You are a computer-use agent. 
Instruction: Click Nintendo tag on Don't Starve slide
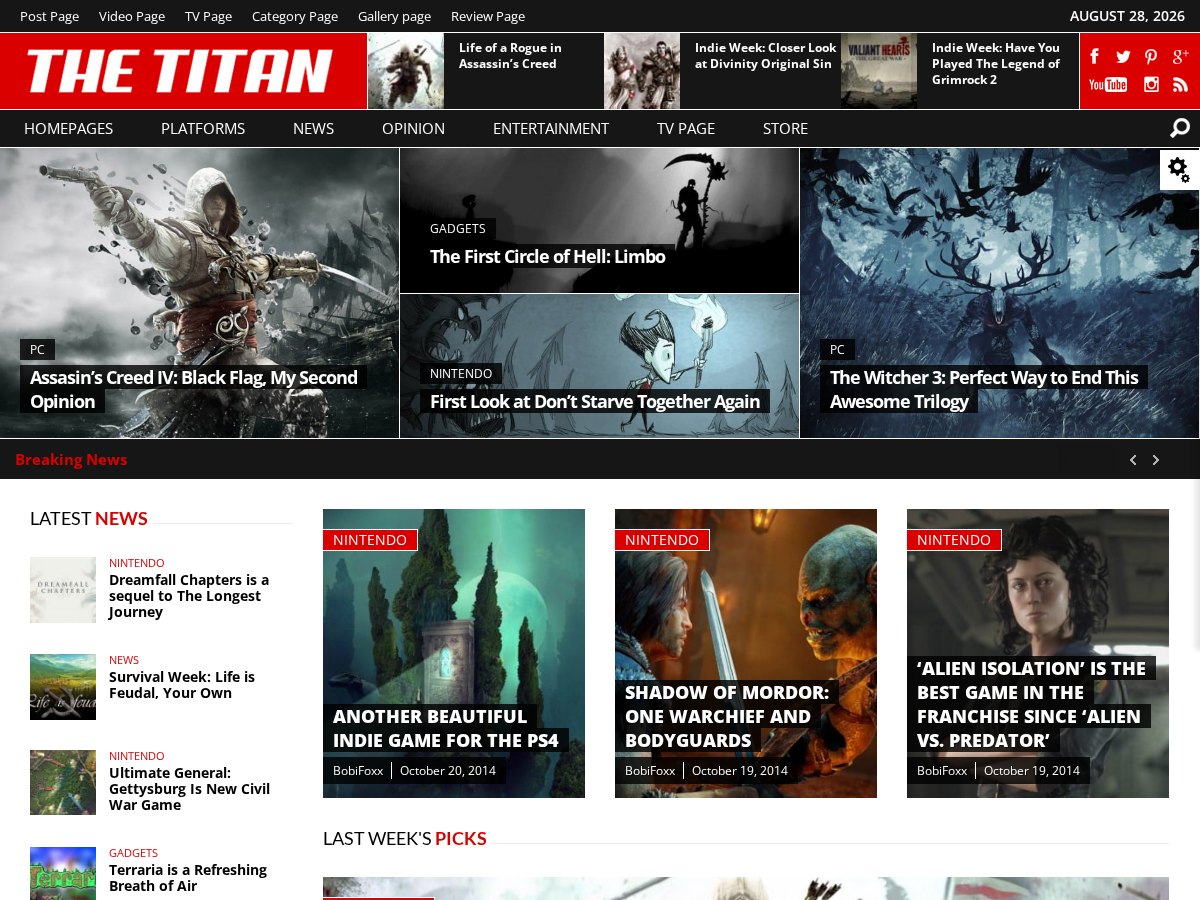point(461,373)
